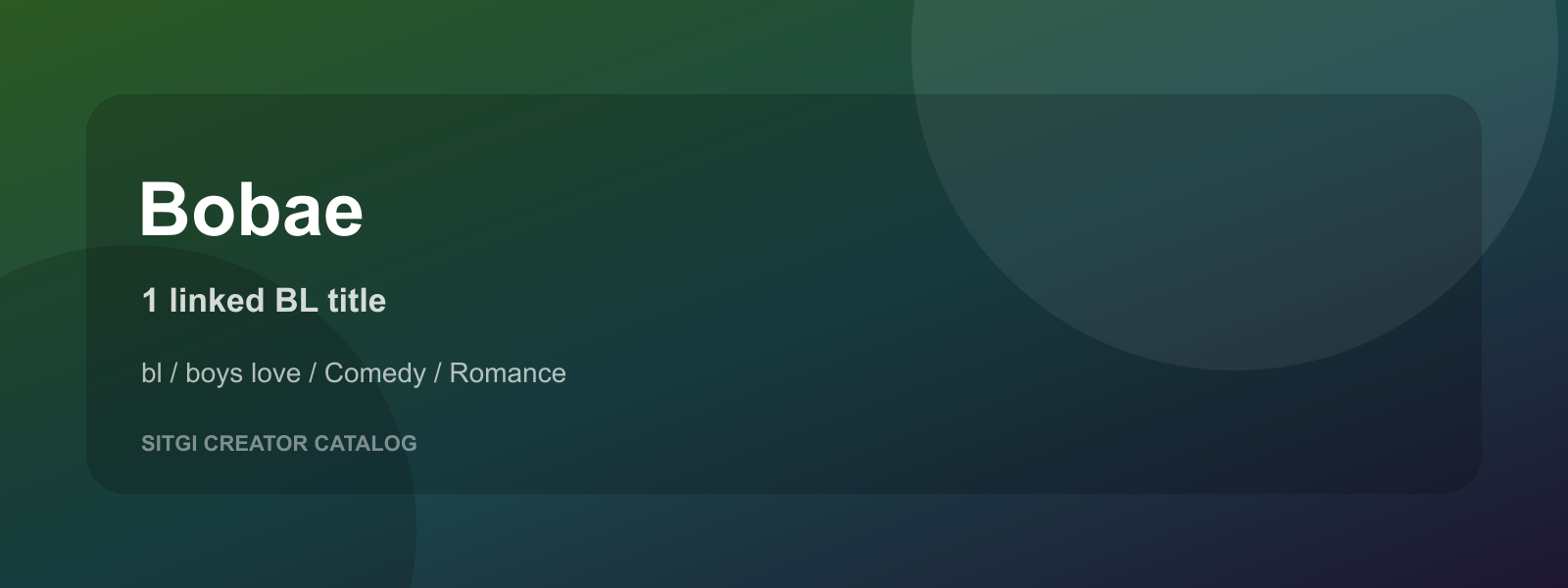Click the word CATALOG in footer label
Image resolution: width=1568 pixels, height=588 pixels.
[366, 444]
